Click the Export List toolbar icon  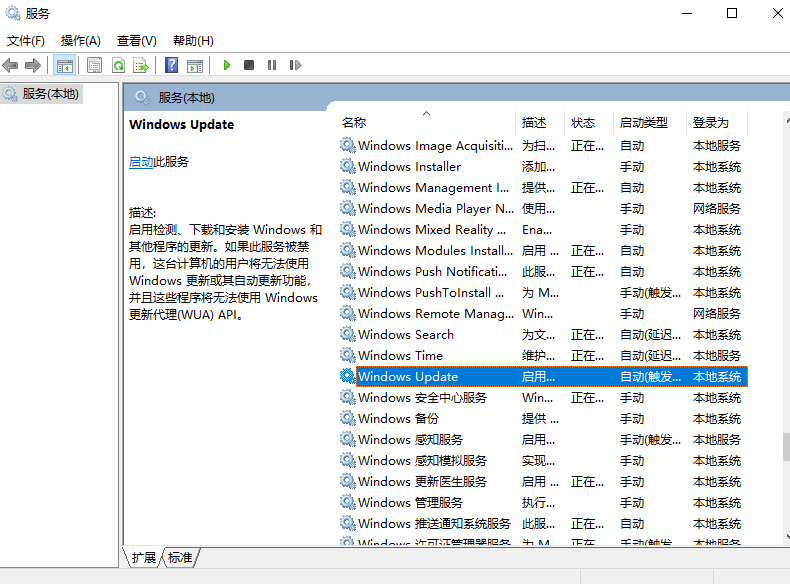[x=141, y=65]
